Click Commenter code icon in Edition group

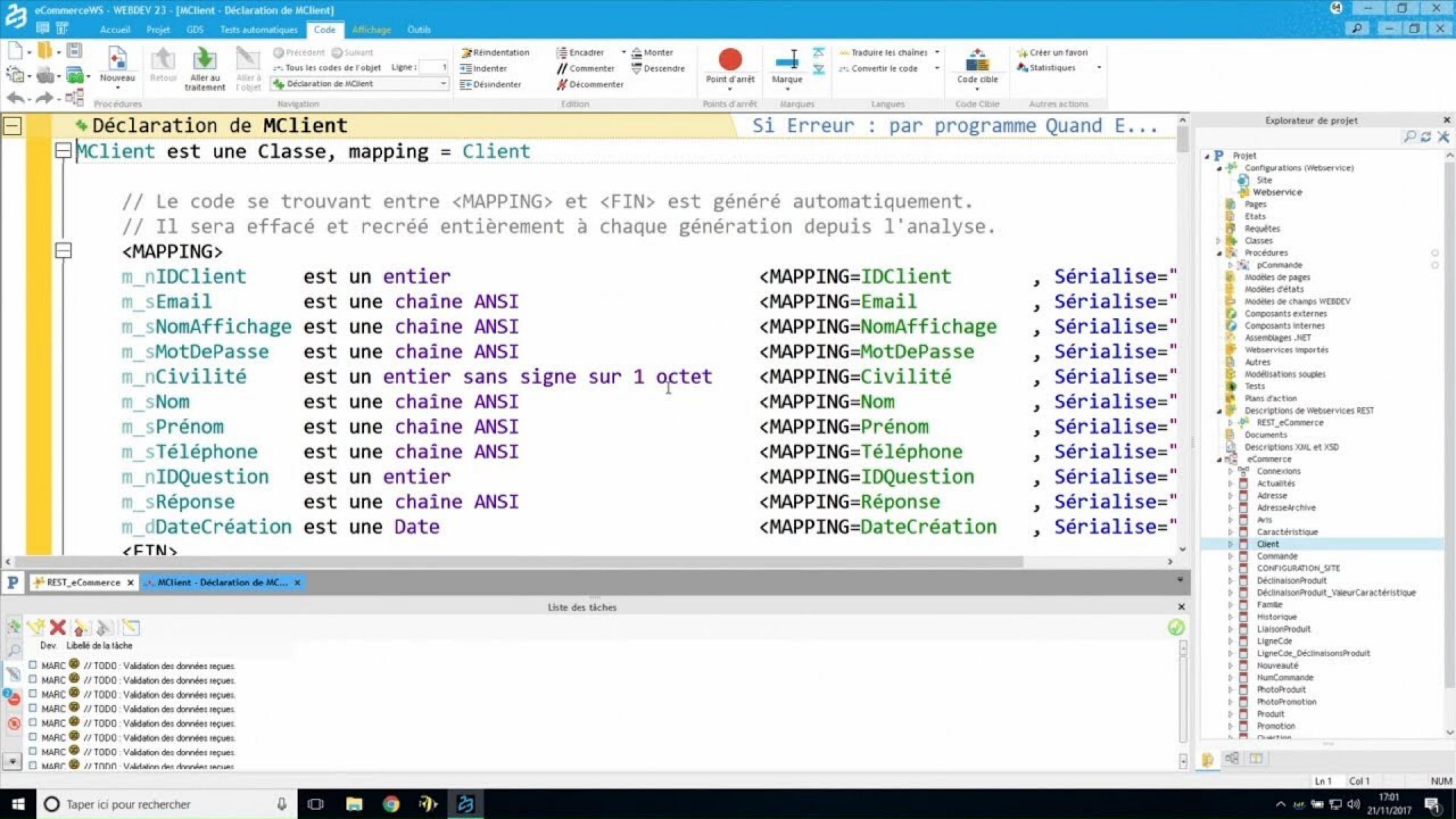pyautogui.click(x=562, y=68)
